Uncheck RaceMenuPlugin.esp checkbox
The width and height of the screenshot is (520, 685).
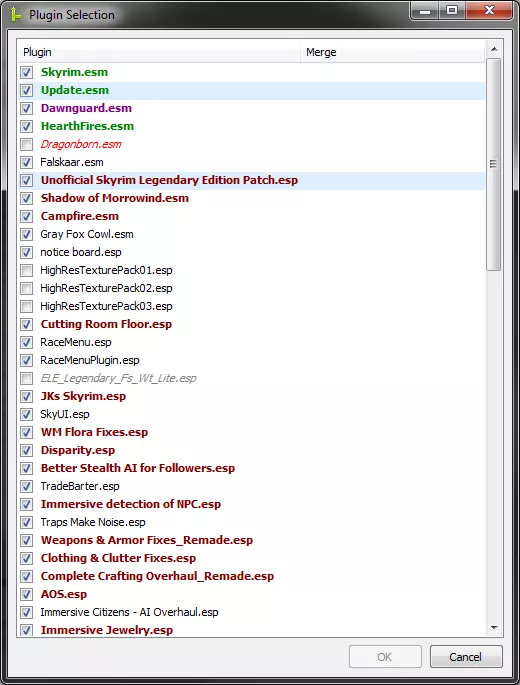point(27,360)
